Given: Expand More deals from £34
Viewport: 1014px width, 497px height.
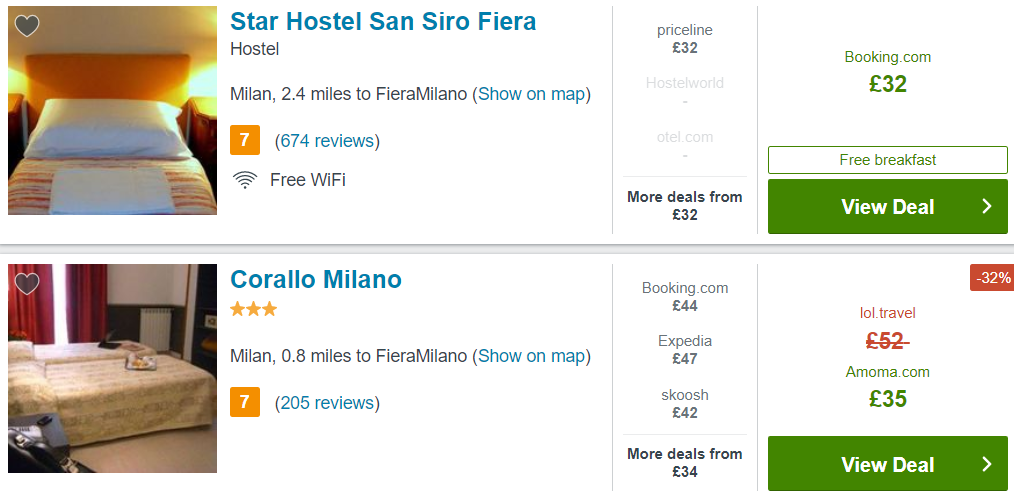Looking at the screenshot, I should (x=685, y=463).
